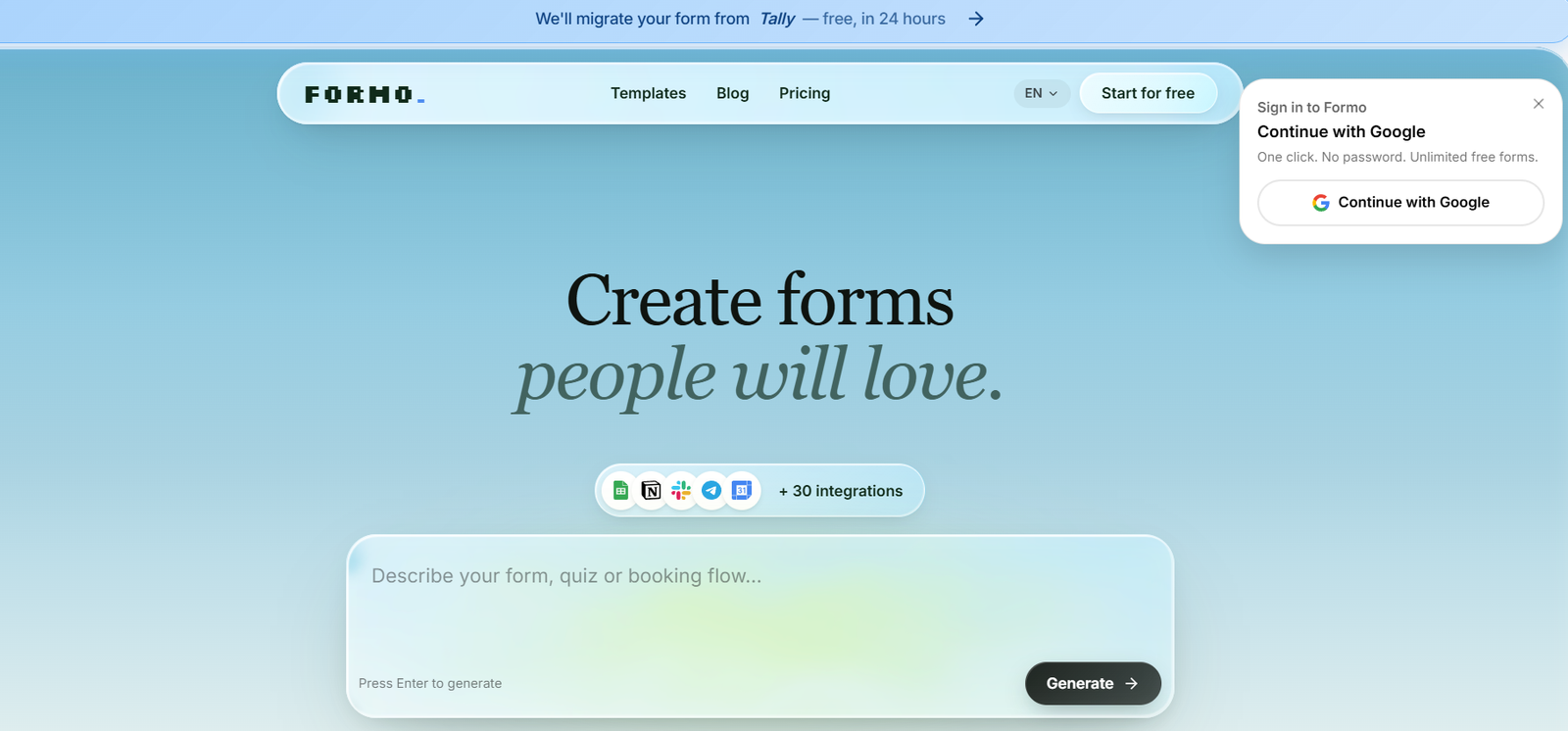Click the Google Sheets integration icon
1568x731 pixels.
(620, 490)
